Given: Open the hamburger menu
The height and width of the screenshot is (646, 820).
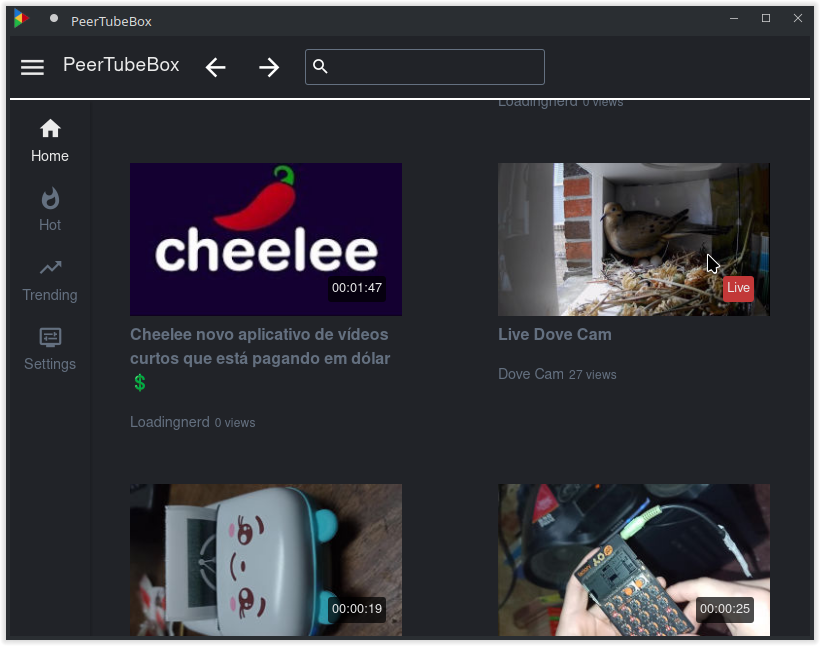Looking at the screenshot, I should [x=32, y=67].
